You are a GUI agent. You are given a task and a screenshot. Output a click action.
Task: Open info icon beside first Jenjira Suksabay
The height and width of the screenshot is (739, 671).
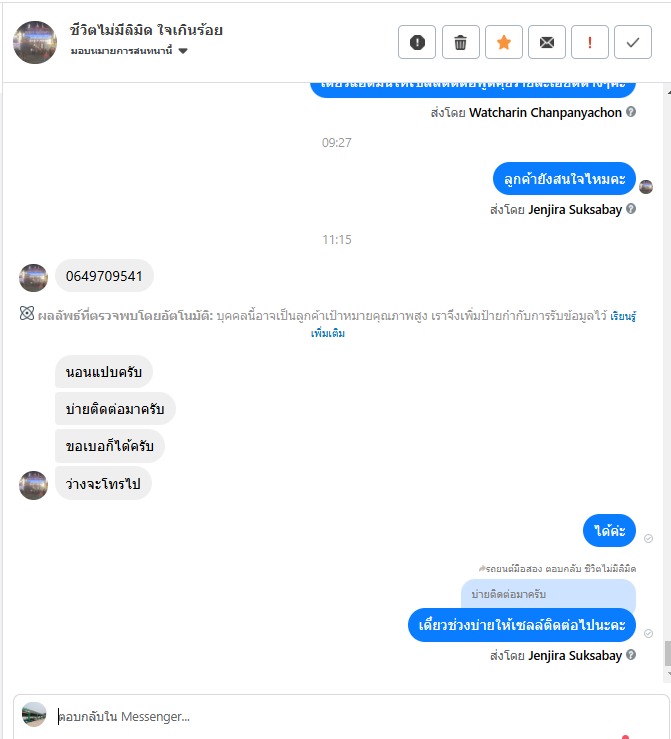(x=631, y=209)
